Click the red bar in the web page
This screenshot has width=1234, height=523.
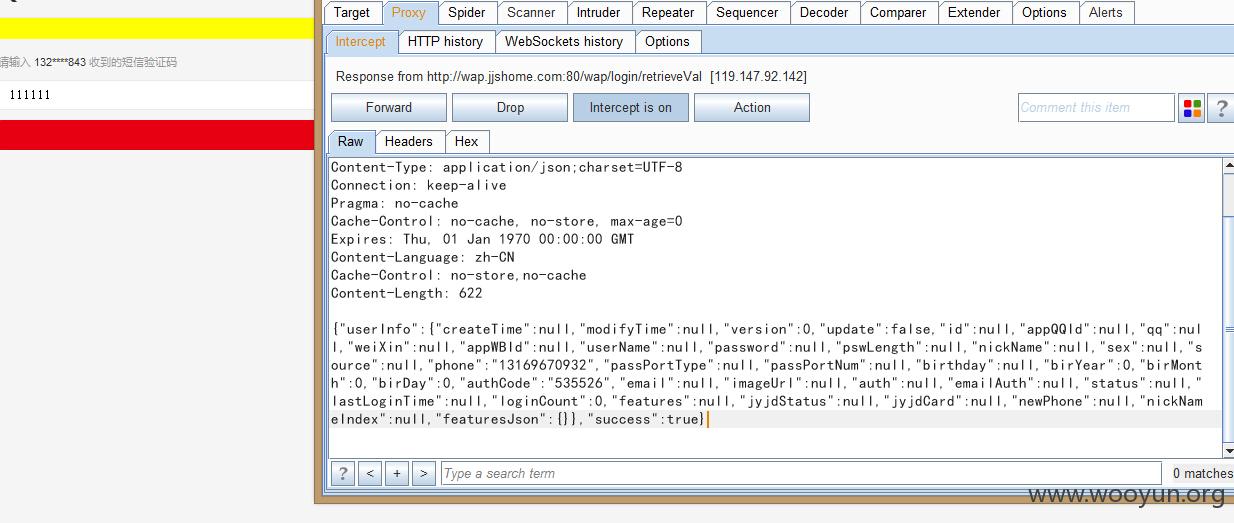(157, 135)
